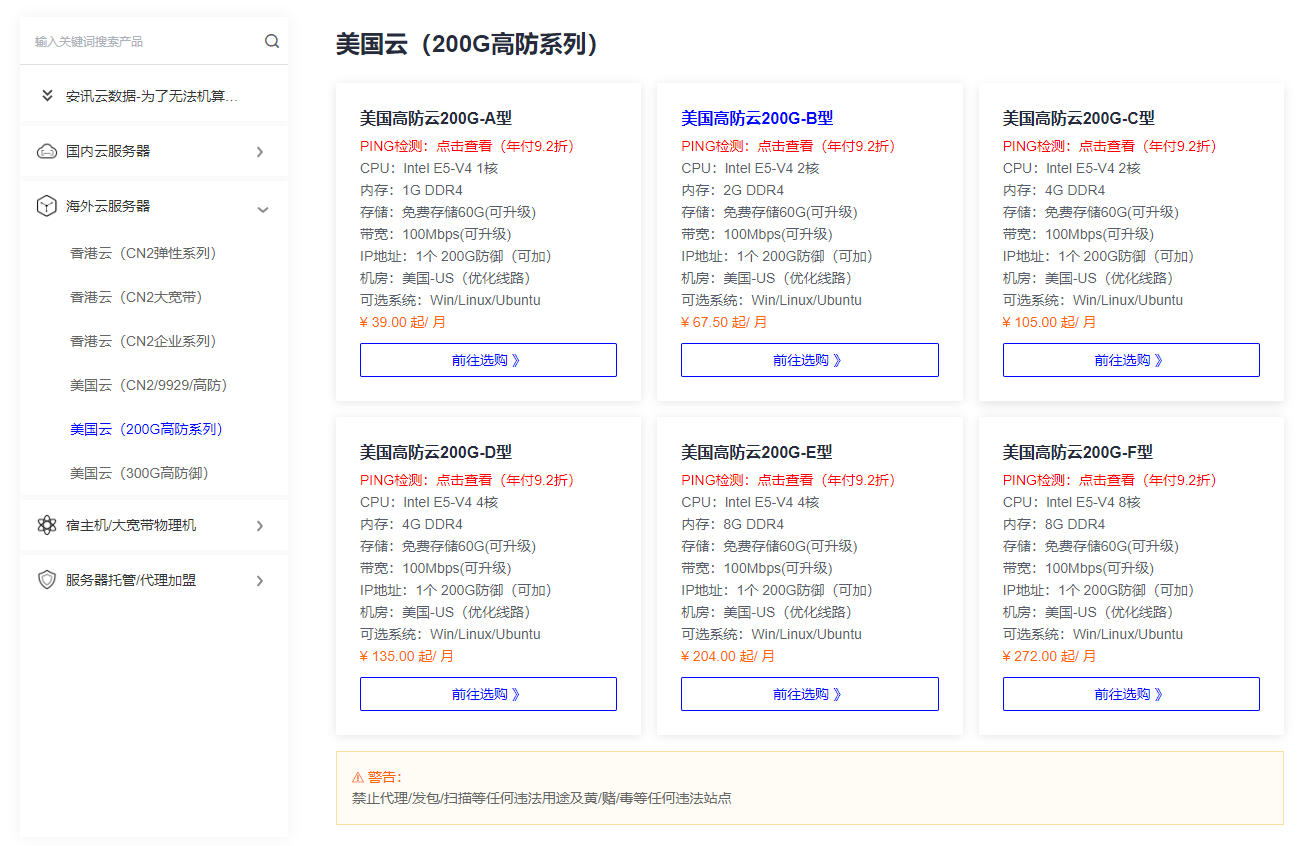
Task: Select 美国云（300G高防御） in sidebar
Action: tap(139, 473)
